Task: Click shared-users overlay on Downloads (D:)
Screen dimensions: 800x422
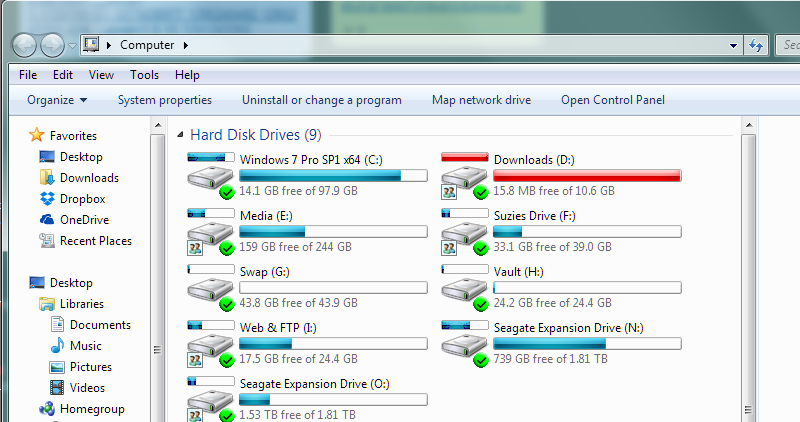Action: [x=449, y=192]
